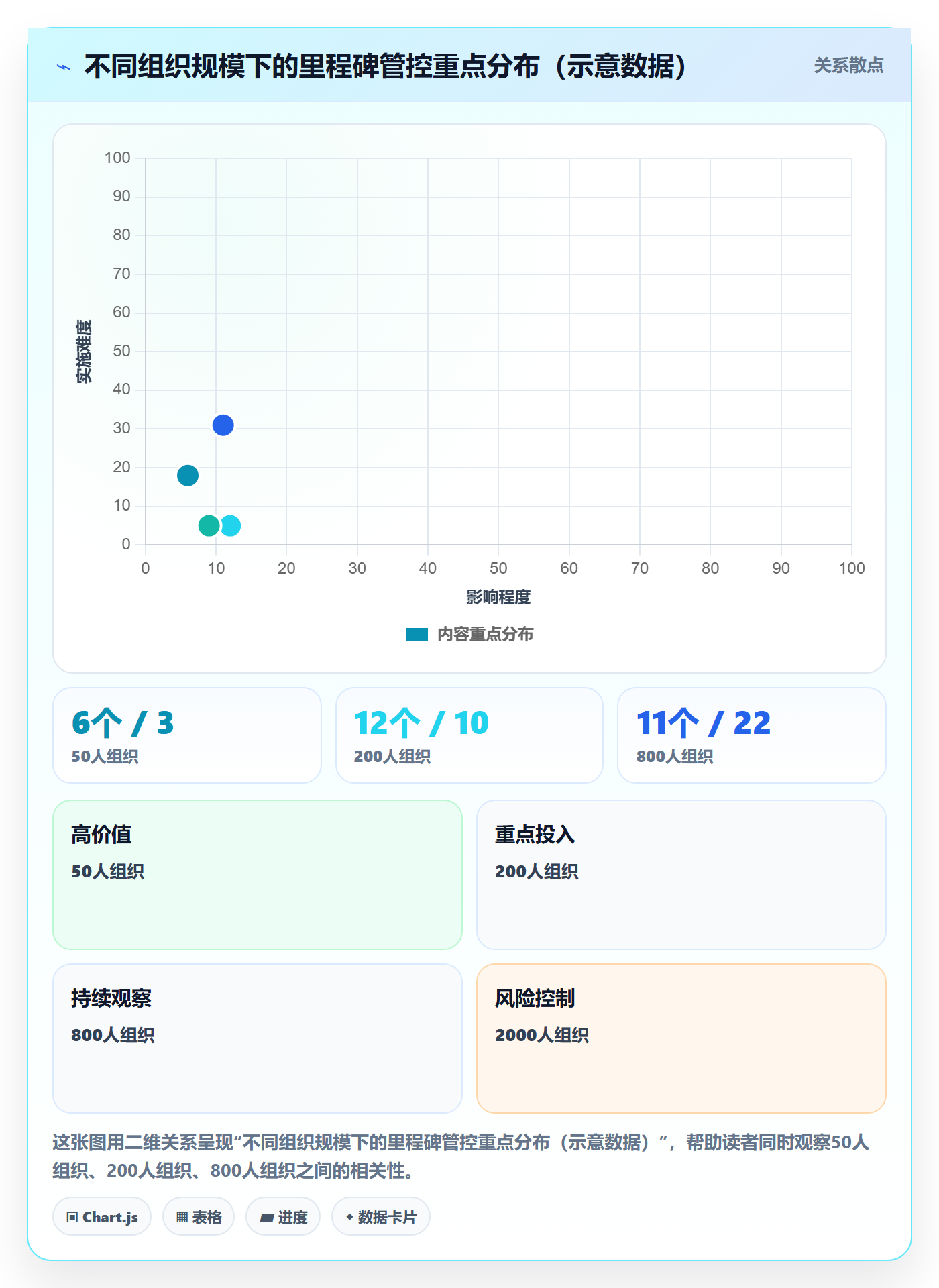
Task: Click the bar icon on the 进度 tag
Action: click(x=266, y=1218)
